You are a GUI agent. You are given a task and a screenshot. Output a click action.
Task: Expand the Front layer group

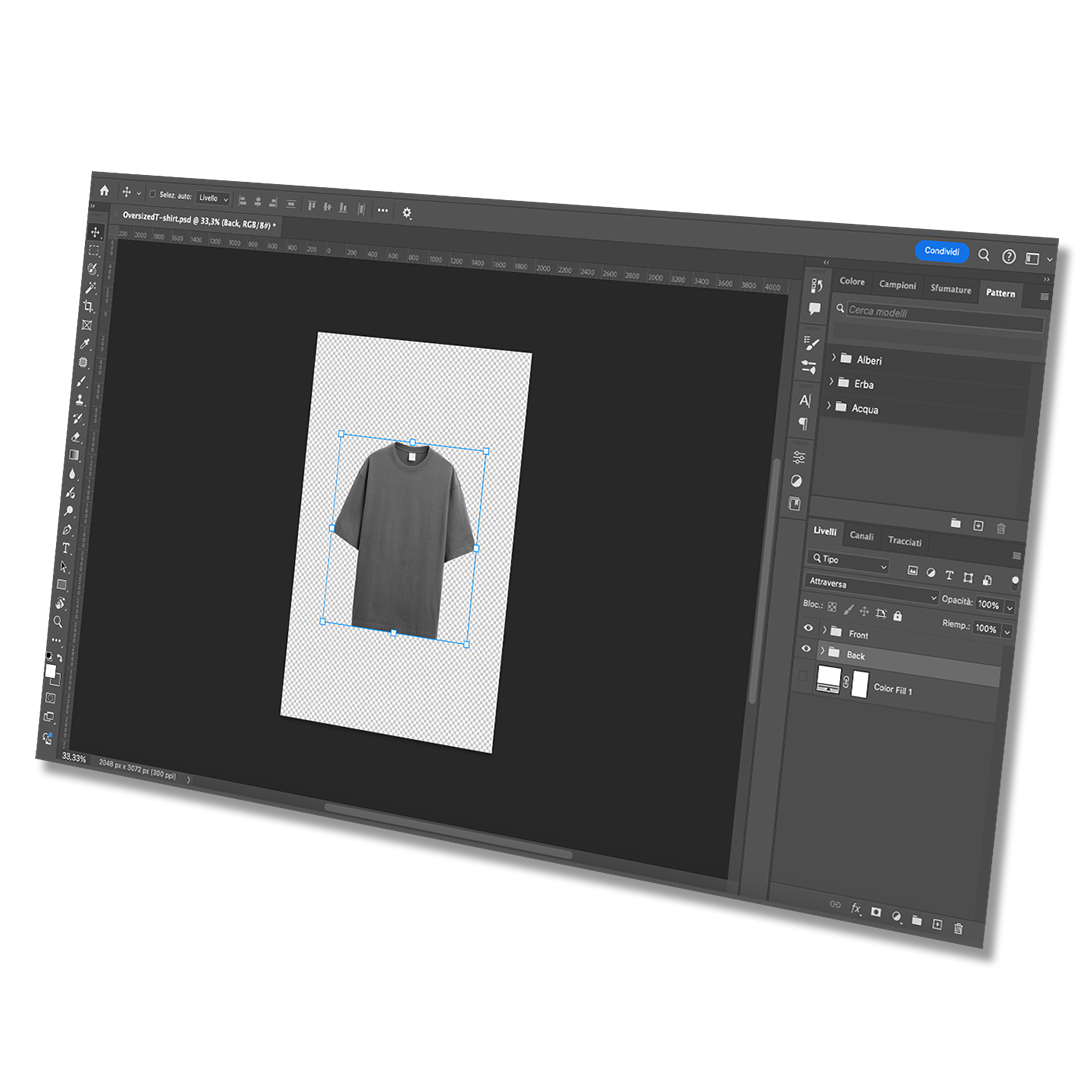tap(825, 630)
